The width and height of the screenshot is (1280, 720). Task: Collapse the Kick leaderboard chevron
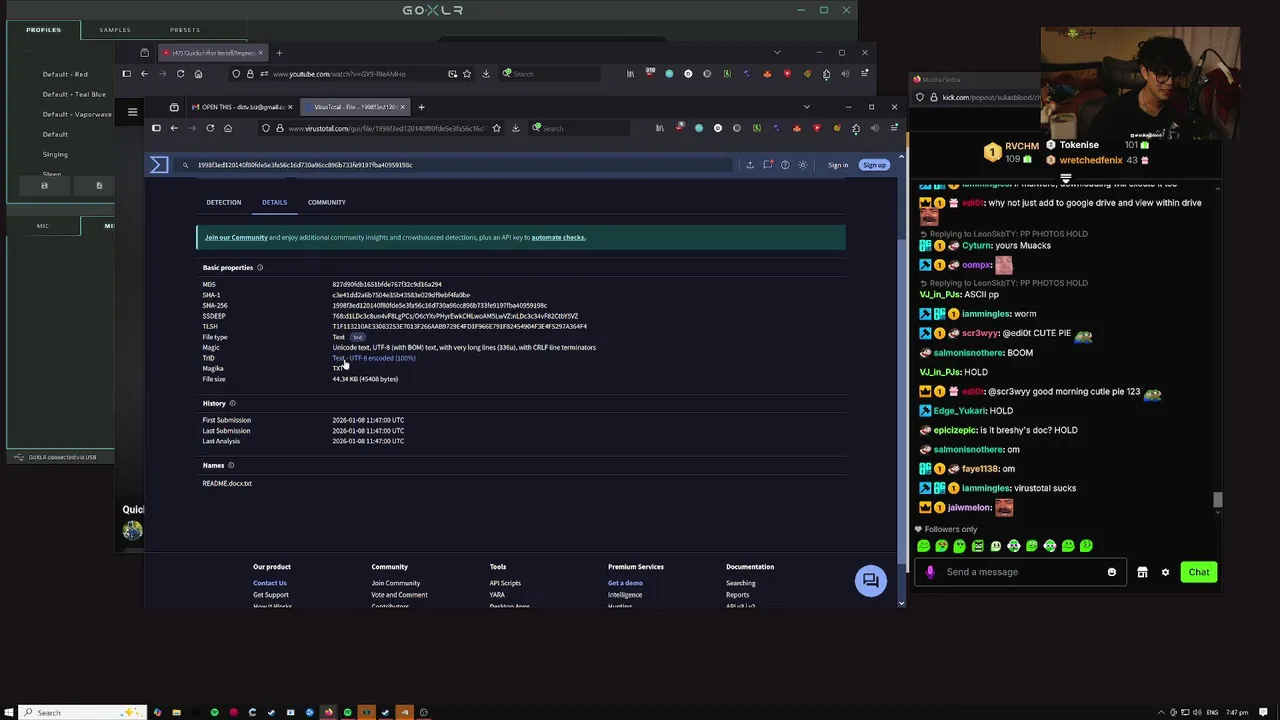(1066, 180)
